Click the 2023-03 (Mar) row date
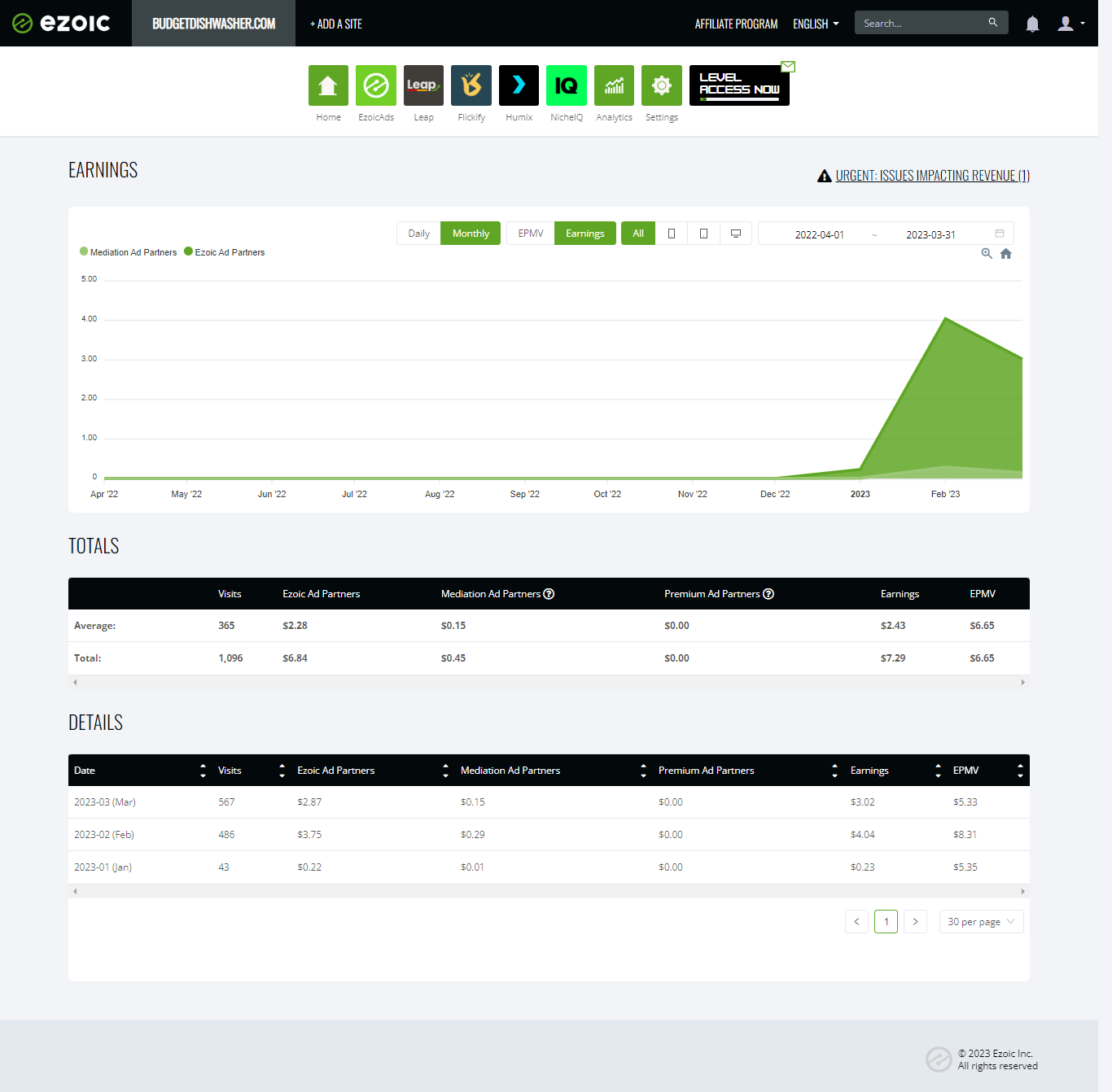This screenshot has width=1112, height=1092. 105,802
